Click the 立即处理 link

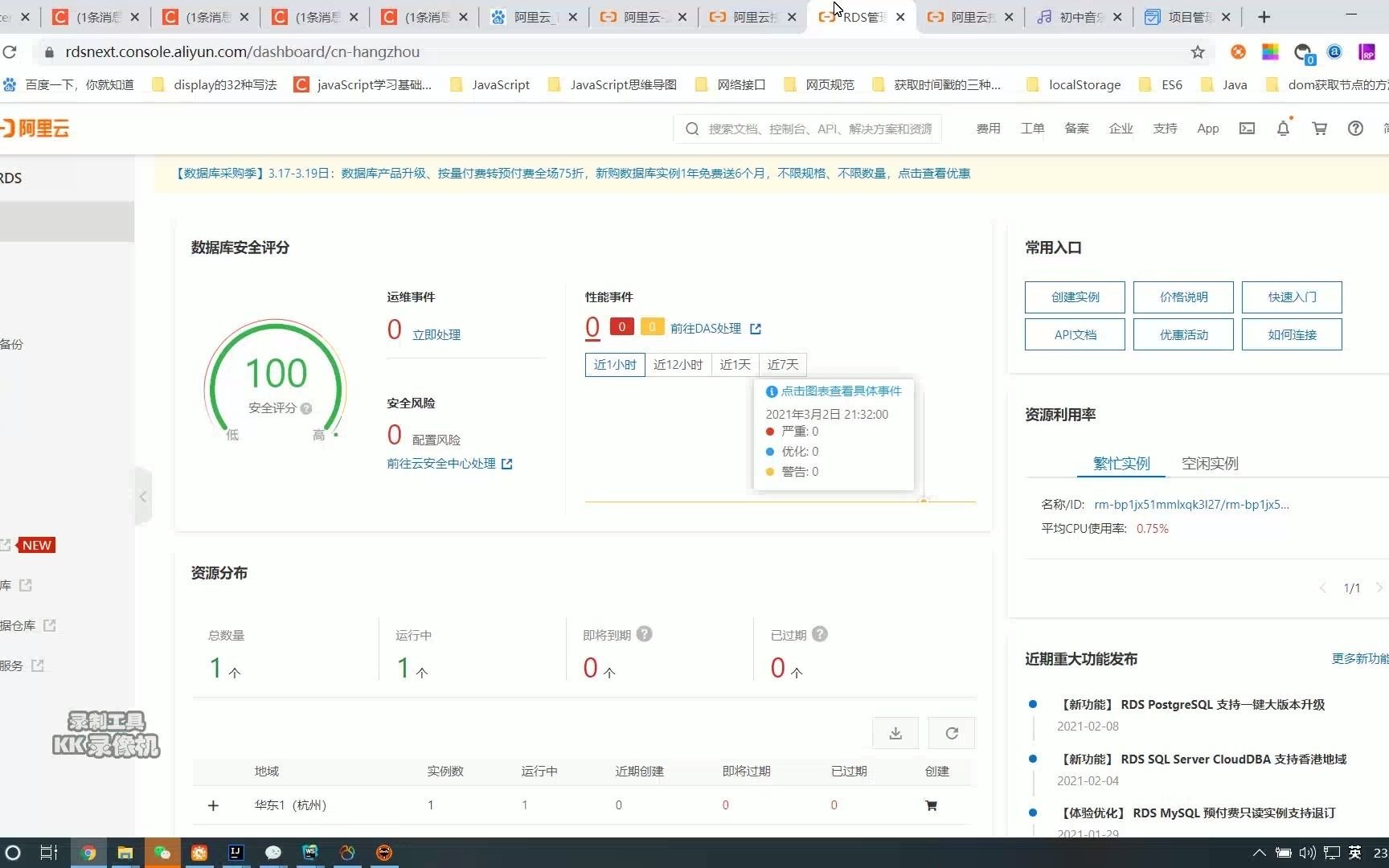tap(436, 335)
